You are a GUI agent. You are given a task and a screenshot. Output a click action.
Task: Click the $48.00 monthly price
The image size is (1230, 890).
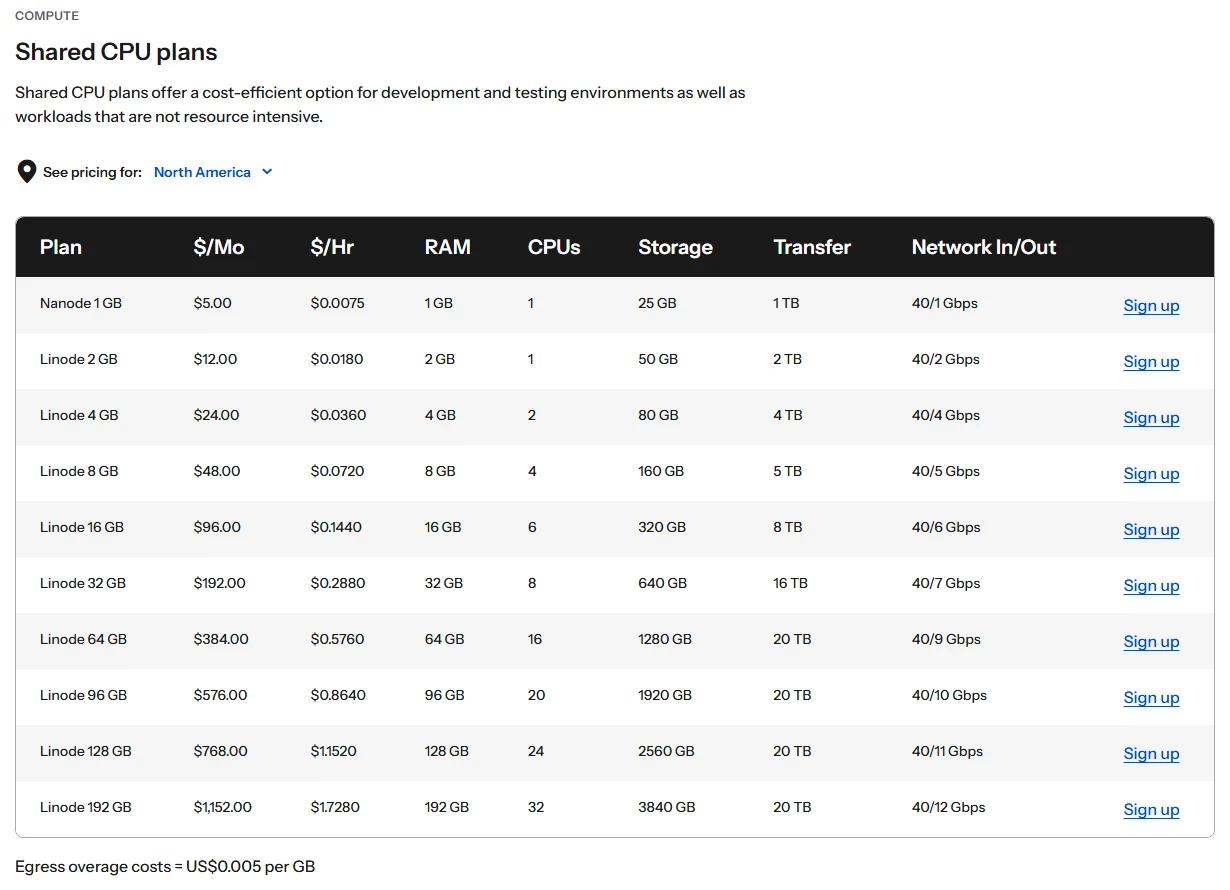coord(217,471)
